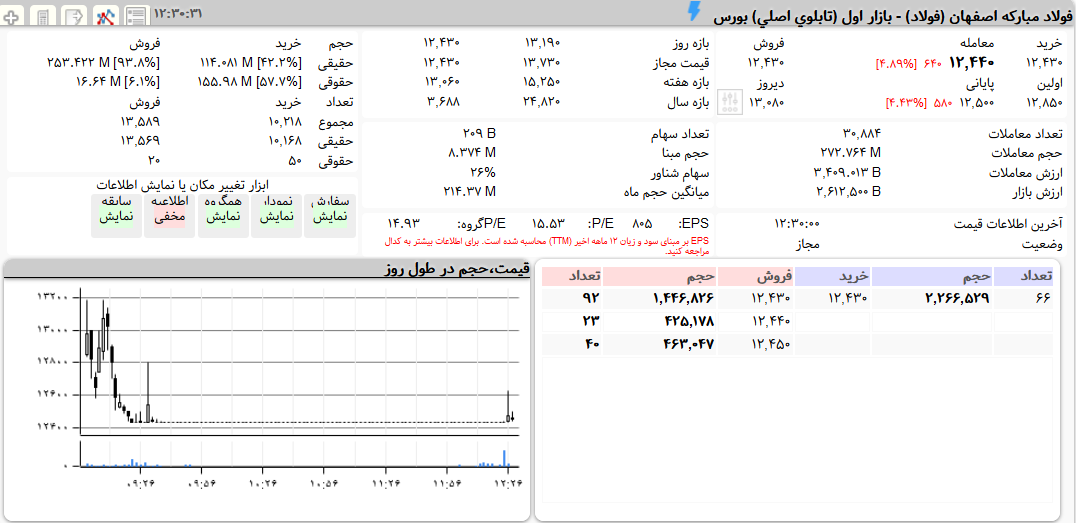Click the last trade price 12,440 in bold
The height and width of the screenshot is (523, 1076).
(x=972, y=63)
